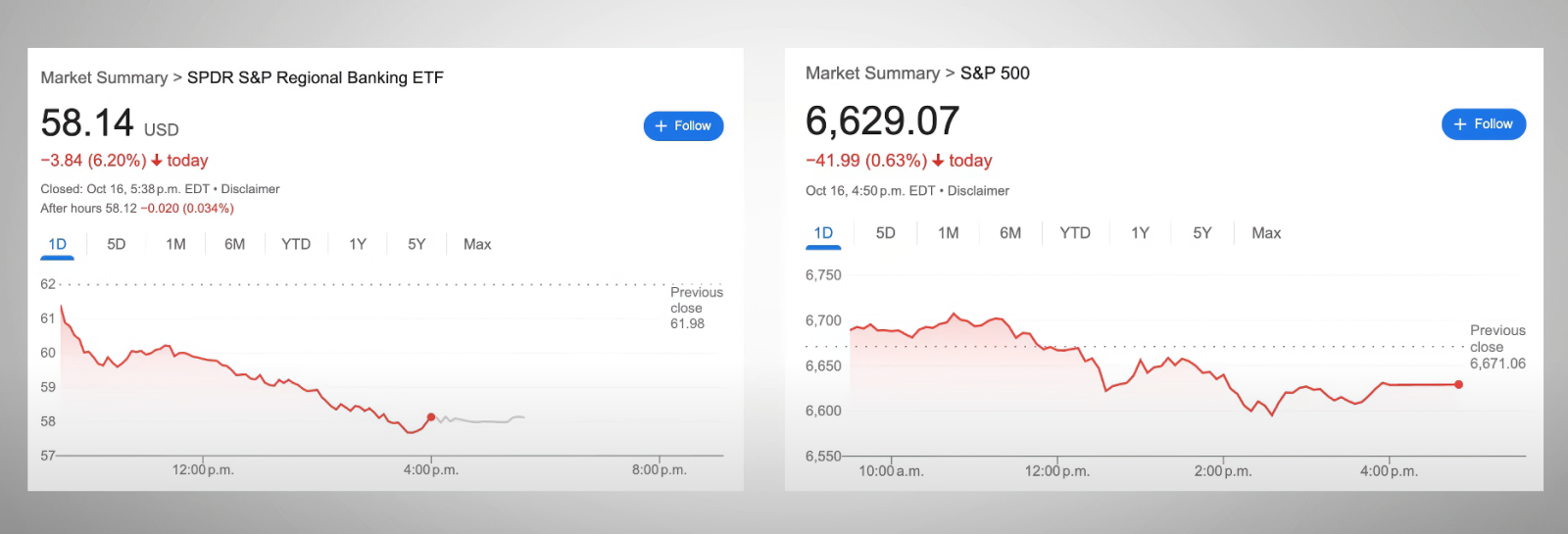Click the 58.14 price value
Viewport: 1568px width, 534px height.
coord(87,123)
